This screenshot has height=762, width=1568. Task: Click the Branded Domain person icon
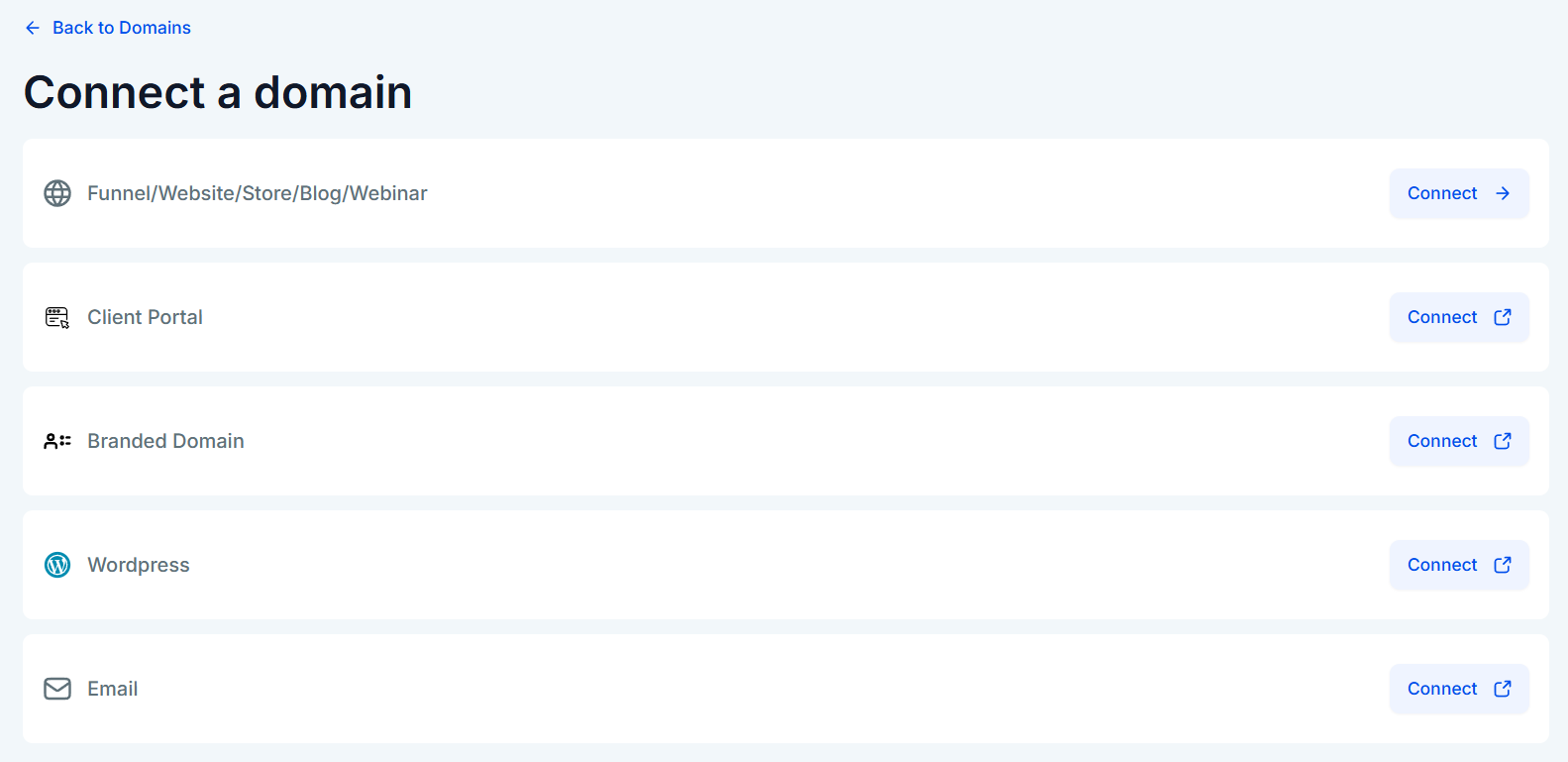click(57, 441)
